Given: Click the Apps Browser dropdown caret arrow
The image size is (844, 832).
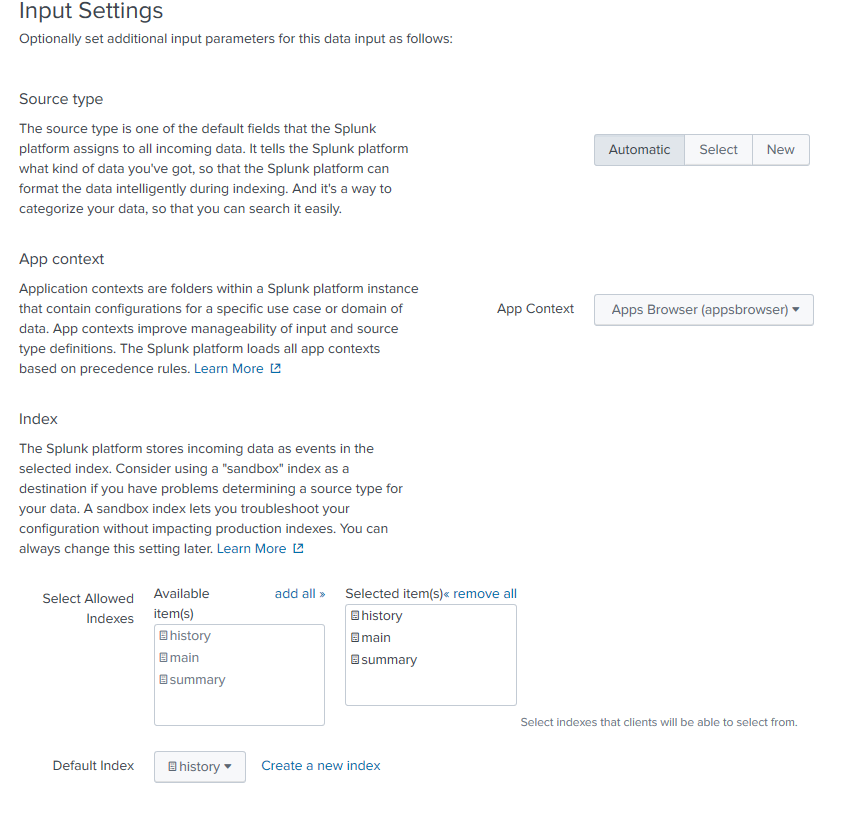Looking at the screenshot, I should point(796,309).
